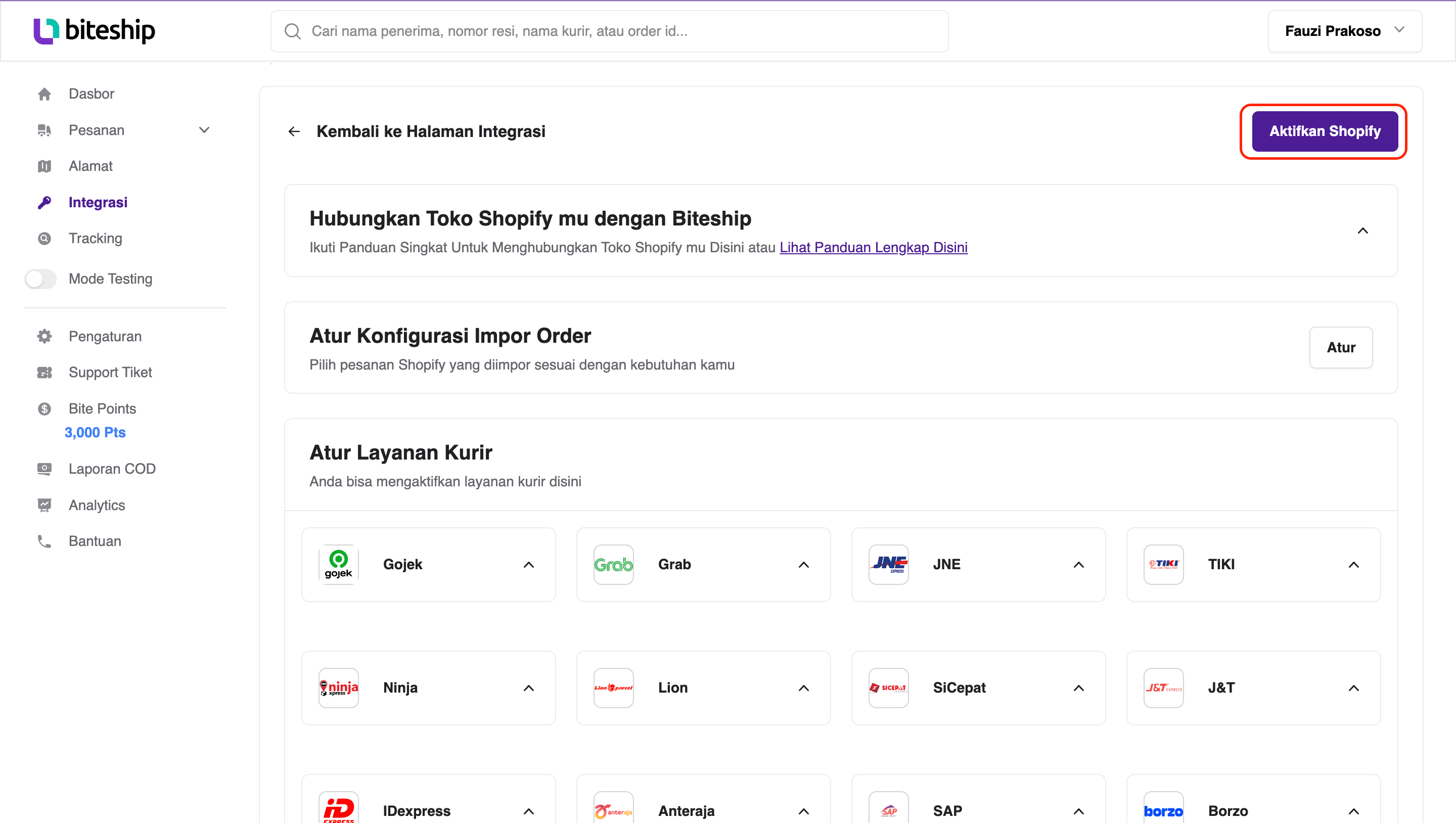Viewport: 1456px width, 823px height.
Task: Collapse the Grab courier card
Action: 804,565
